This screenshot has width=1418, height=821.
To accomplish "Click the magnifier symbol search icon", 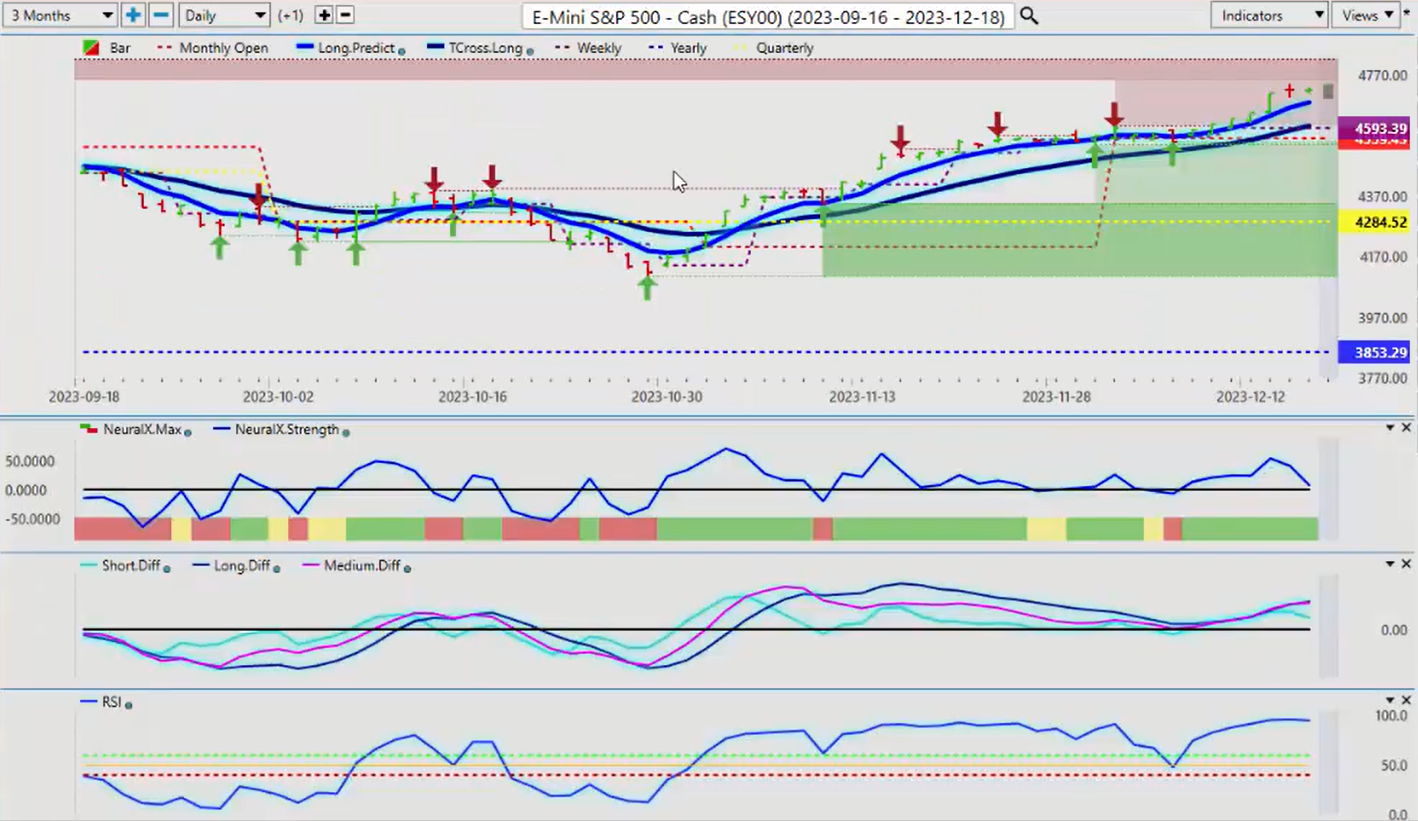I will coord(1028,16).
